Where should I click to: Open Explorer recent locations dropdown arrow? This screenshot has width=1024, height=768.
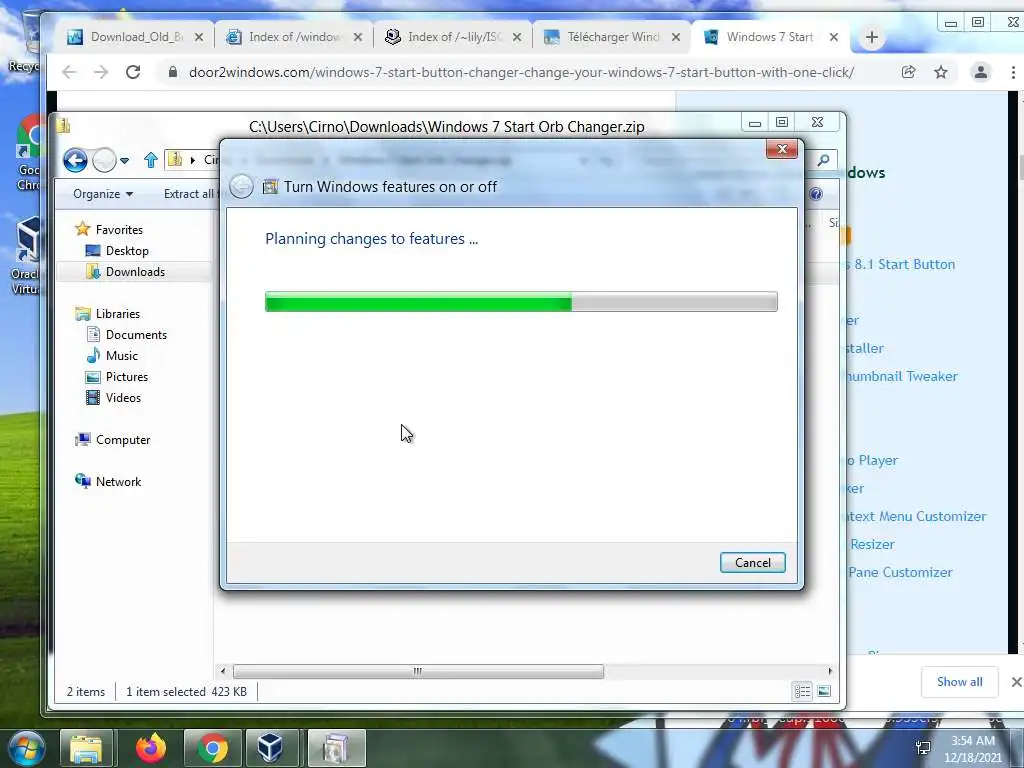[125, 160]
